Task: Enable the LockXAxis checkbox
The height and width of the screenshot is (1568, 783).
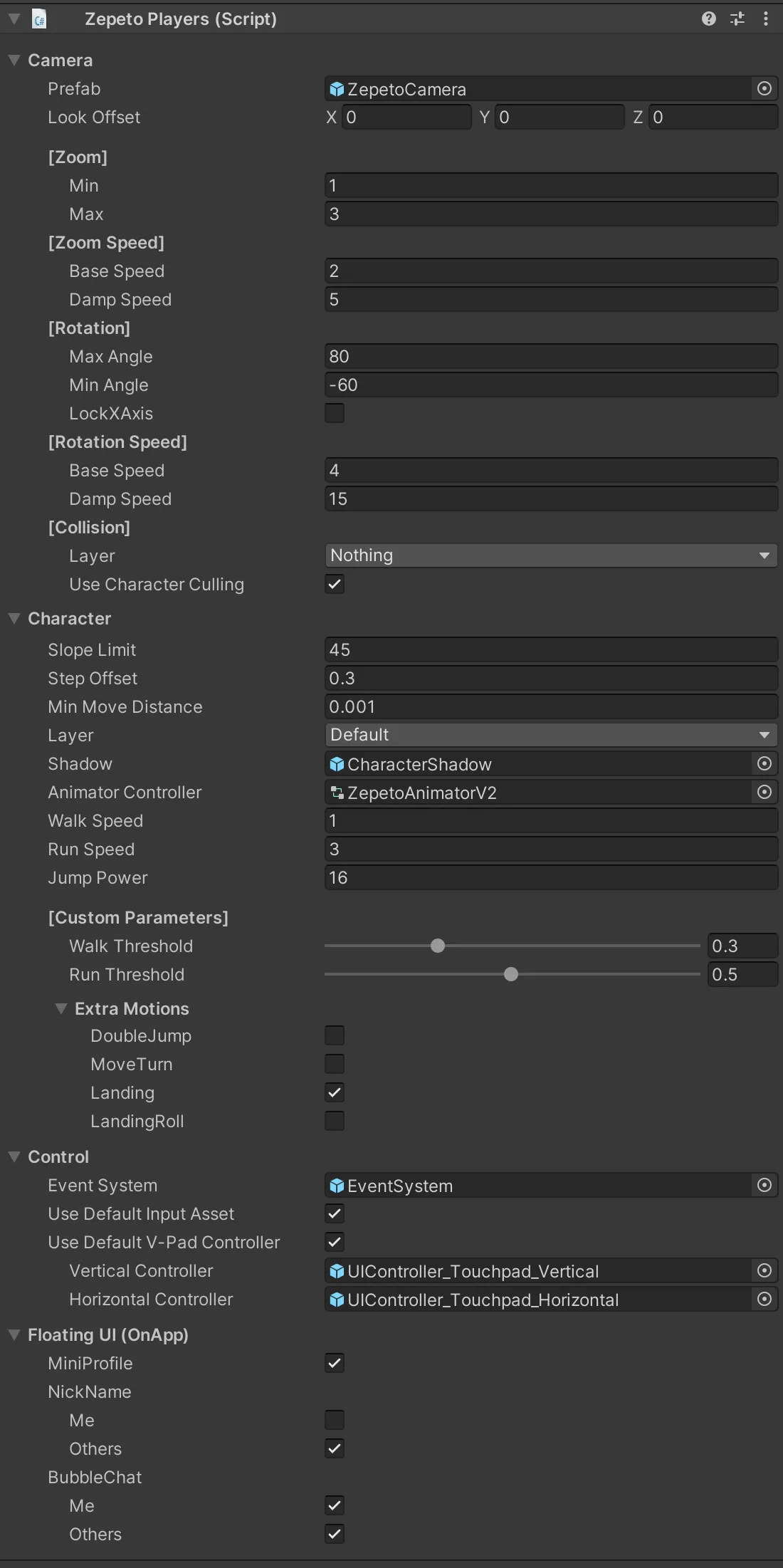Action: click(335, 413)
